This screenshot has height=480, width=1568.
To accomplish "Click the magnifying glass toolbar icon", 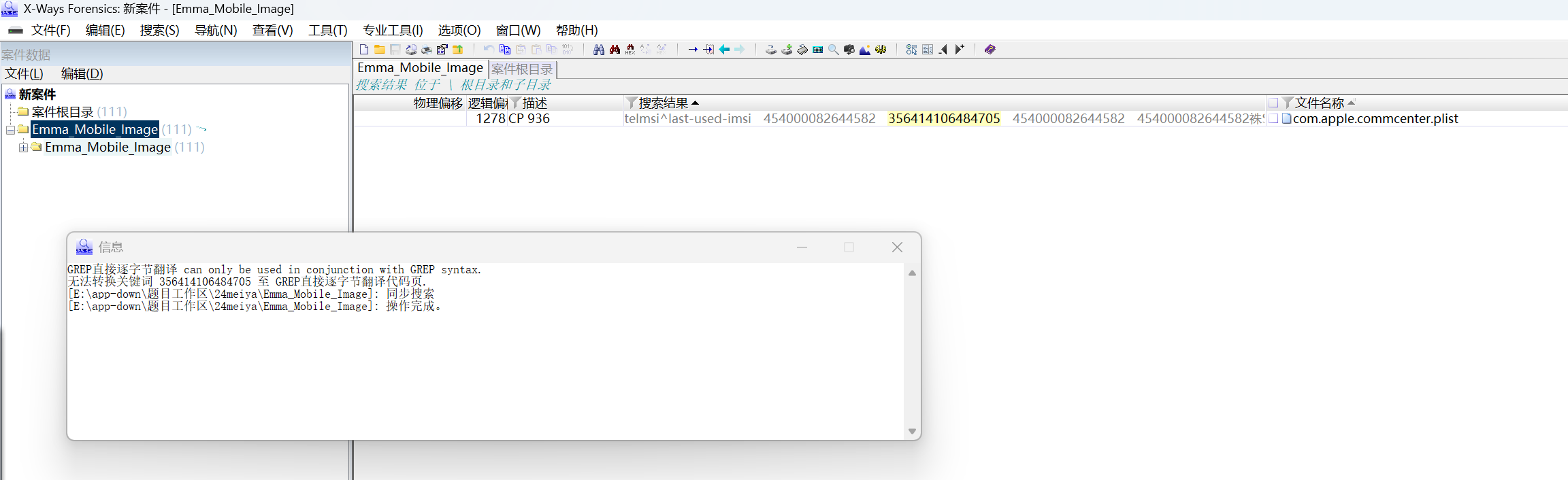I will pyautogui.click(x=834, y=50).
